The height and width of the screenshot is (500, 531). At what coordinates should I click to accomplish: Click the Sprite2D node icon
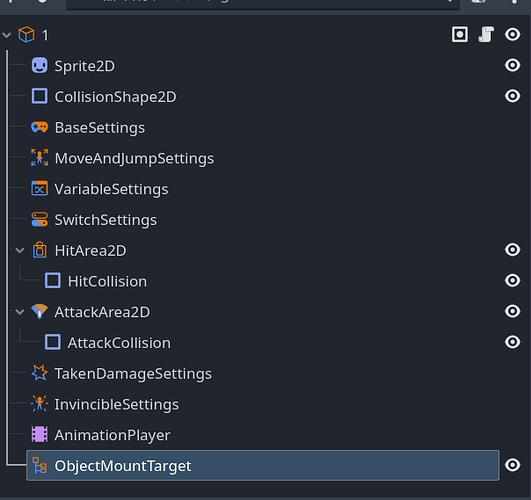click(40, 65)
